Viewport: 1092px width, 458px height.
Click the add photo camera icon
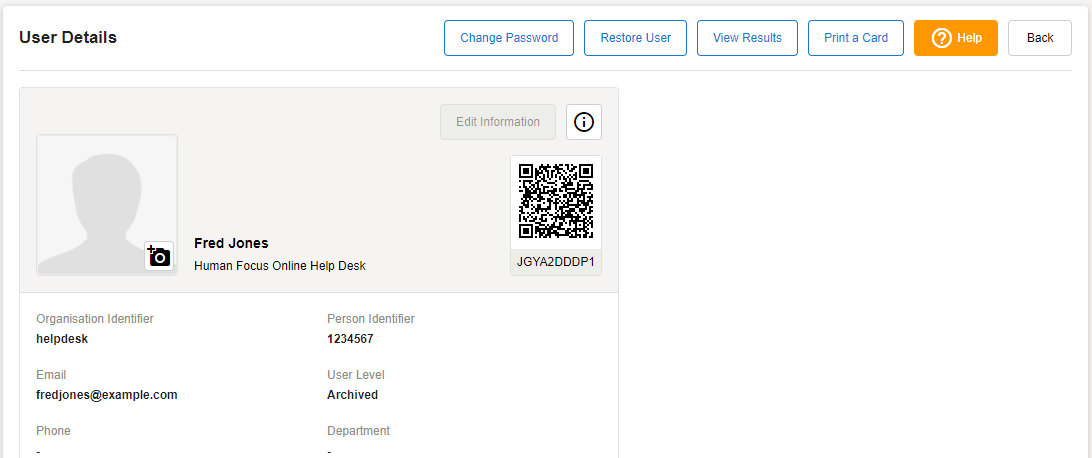[159, 256]
